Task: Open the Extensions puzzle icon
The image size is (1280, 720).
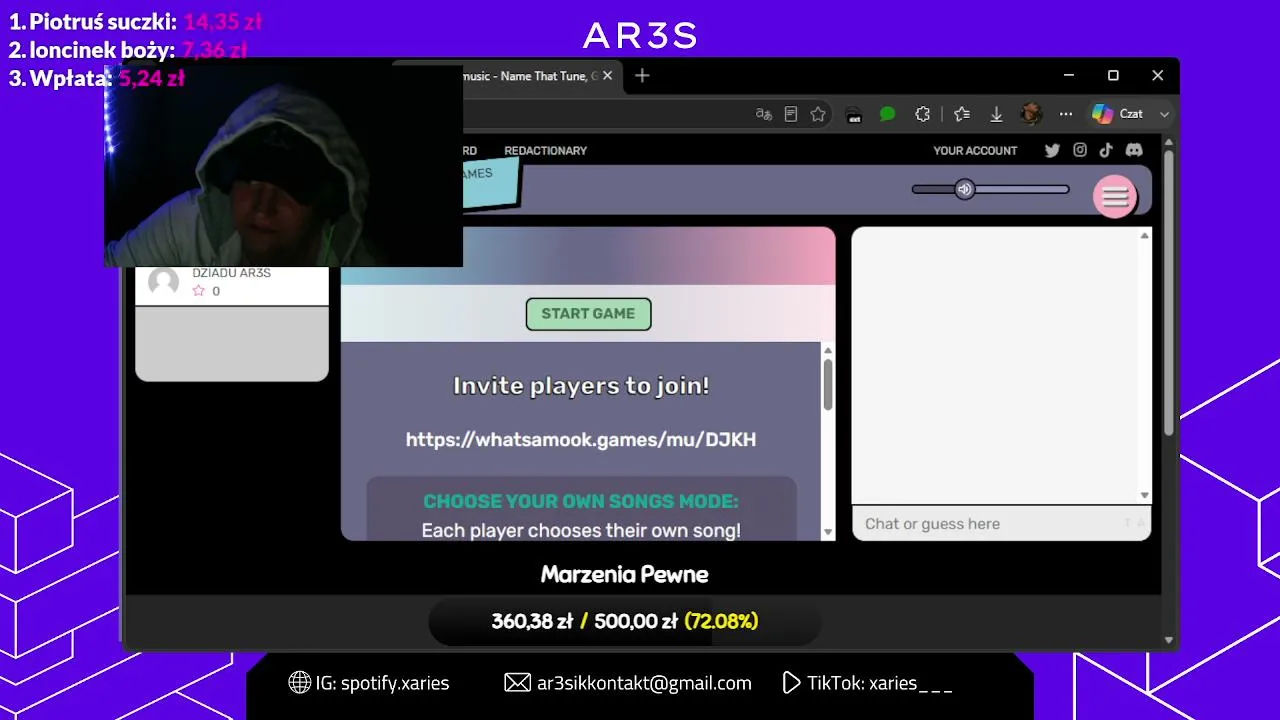Action: (923, 114)
